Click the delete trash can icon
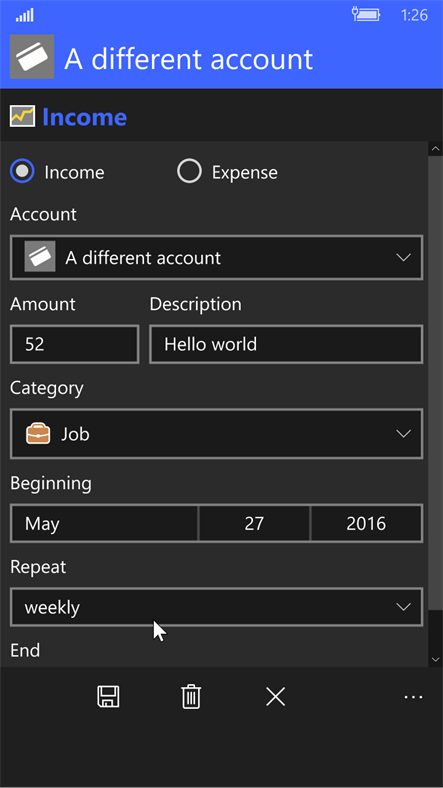Viewport: 443px width, 788px height. [x=191, y=697]
